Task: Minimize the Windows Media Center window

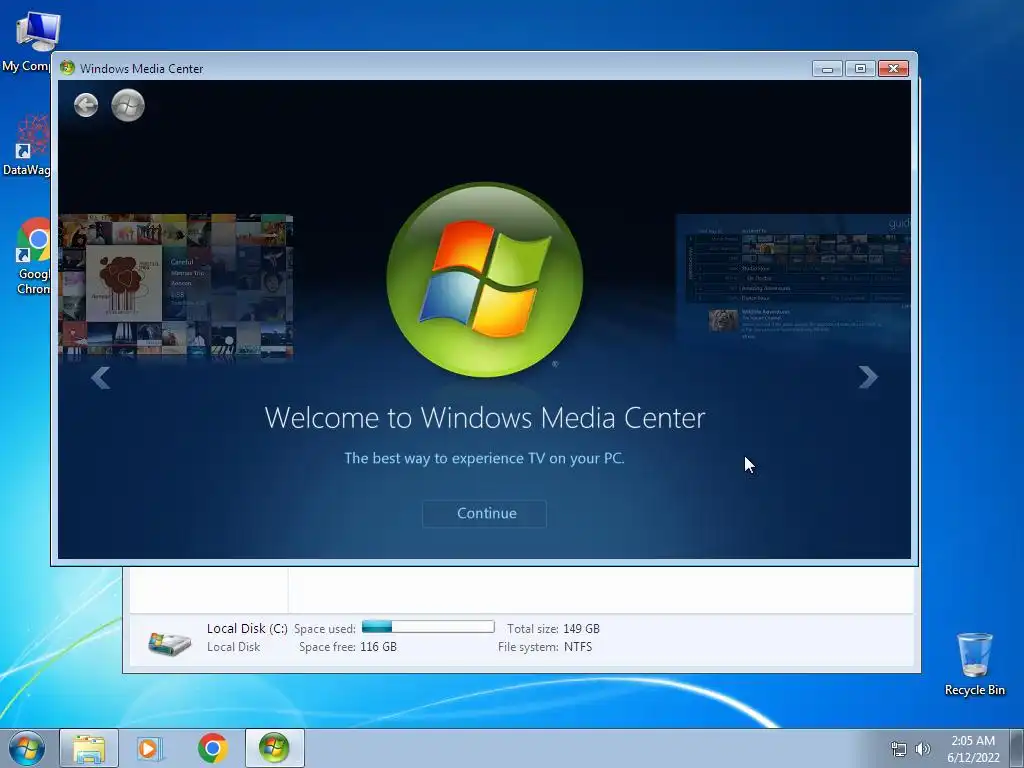Action: [x=827, y=69]
